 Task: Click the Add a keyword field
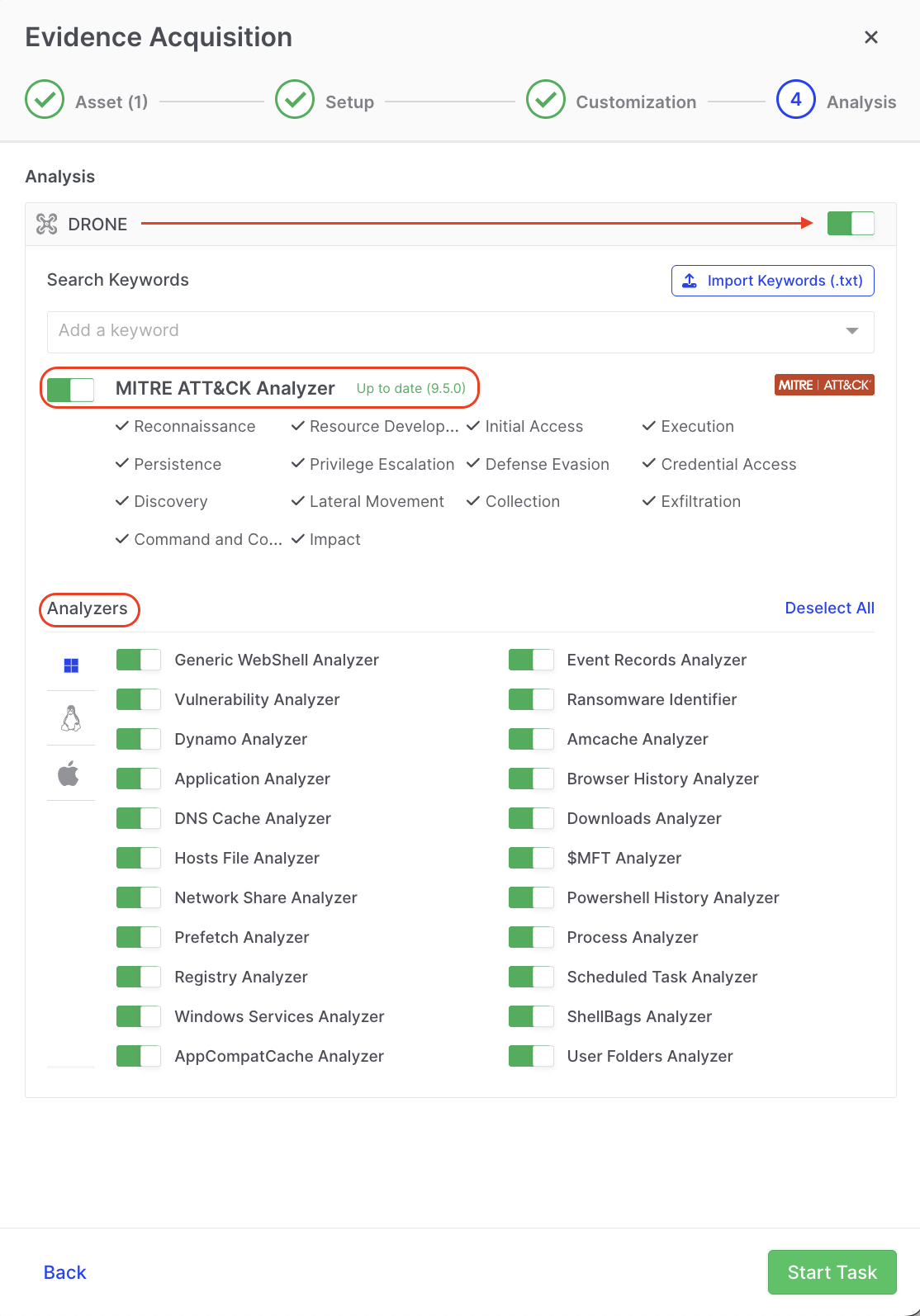pos(438,331)
